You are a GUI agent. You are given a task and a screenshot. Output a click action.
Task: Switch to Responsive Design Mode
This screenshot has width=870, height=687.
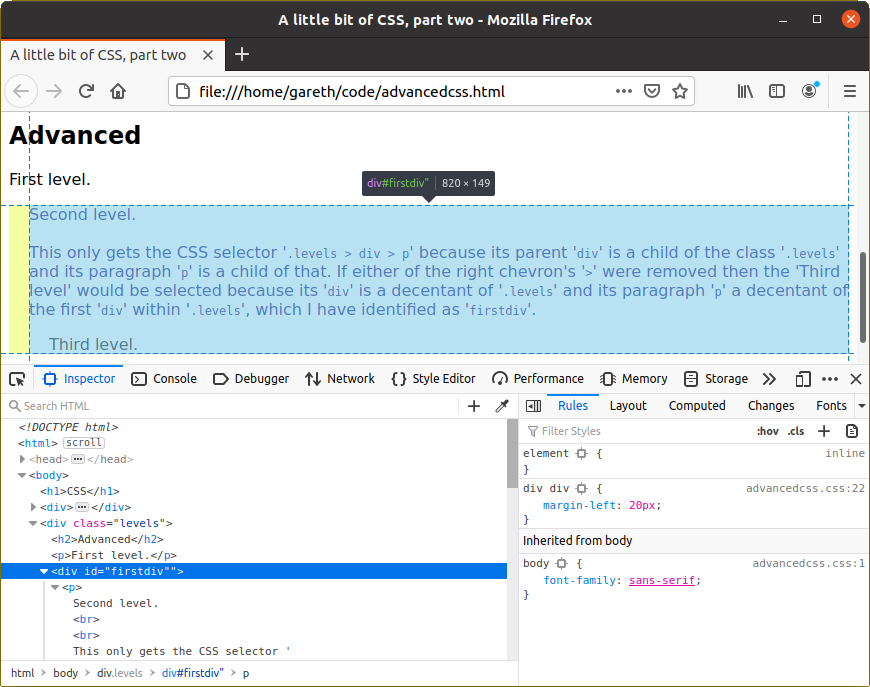pos(802,379)
